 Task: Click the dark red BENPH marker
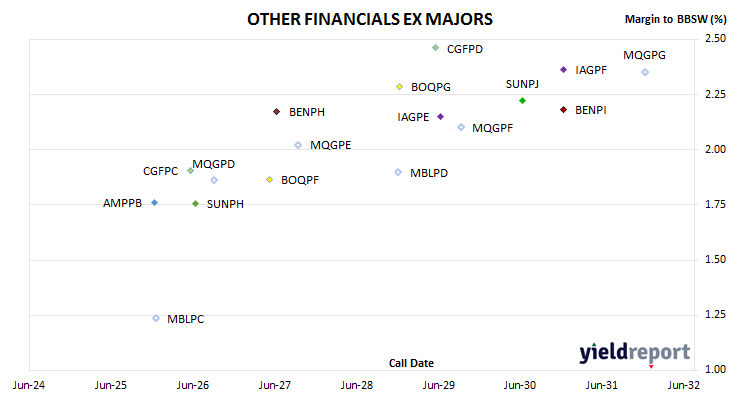pos(277,112)
